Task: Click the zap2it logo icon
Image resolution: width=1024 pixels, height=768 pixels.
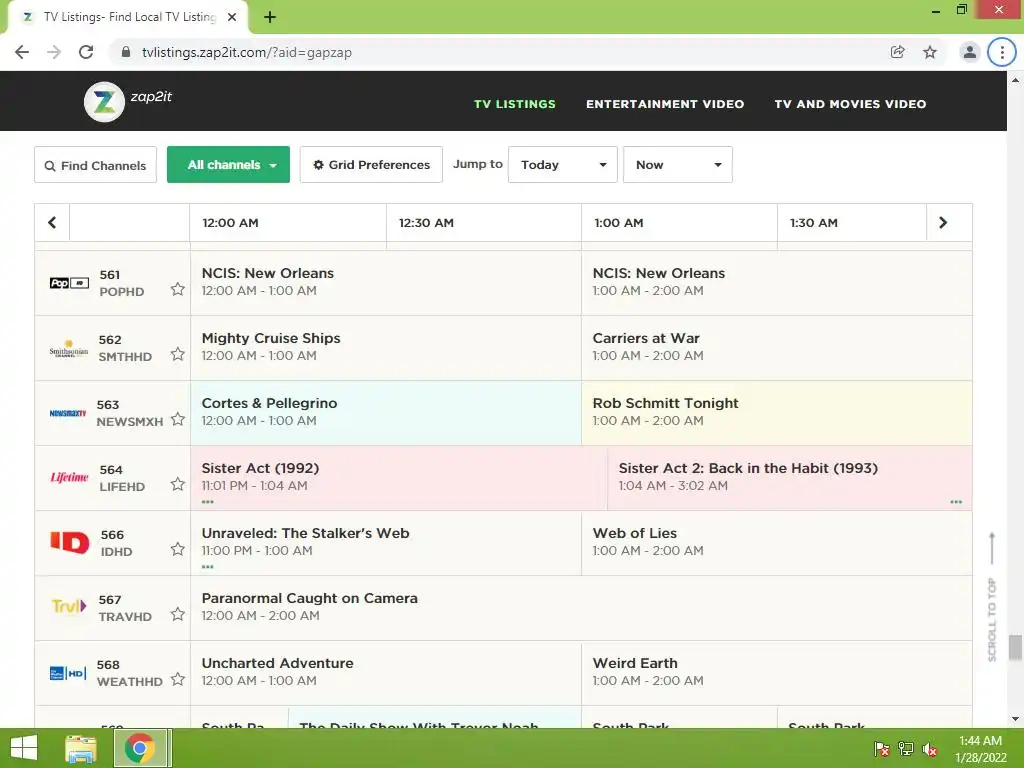Action: pos(104,102)
